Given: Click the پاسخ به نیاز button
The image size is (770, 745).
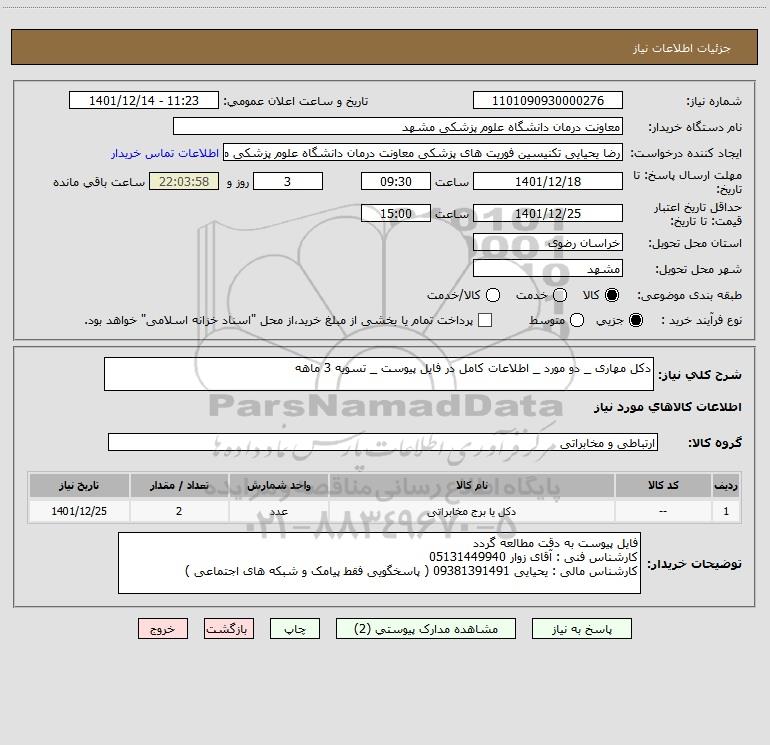Looking at the screenshot, I should click(581, 629).
